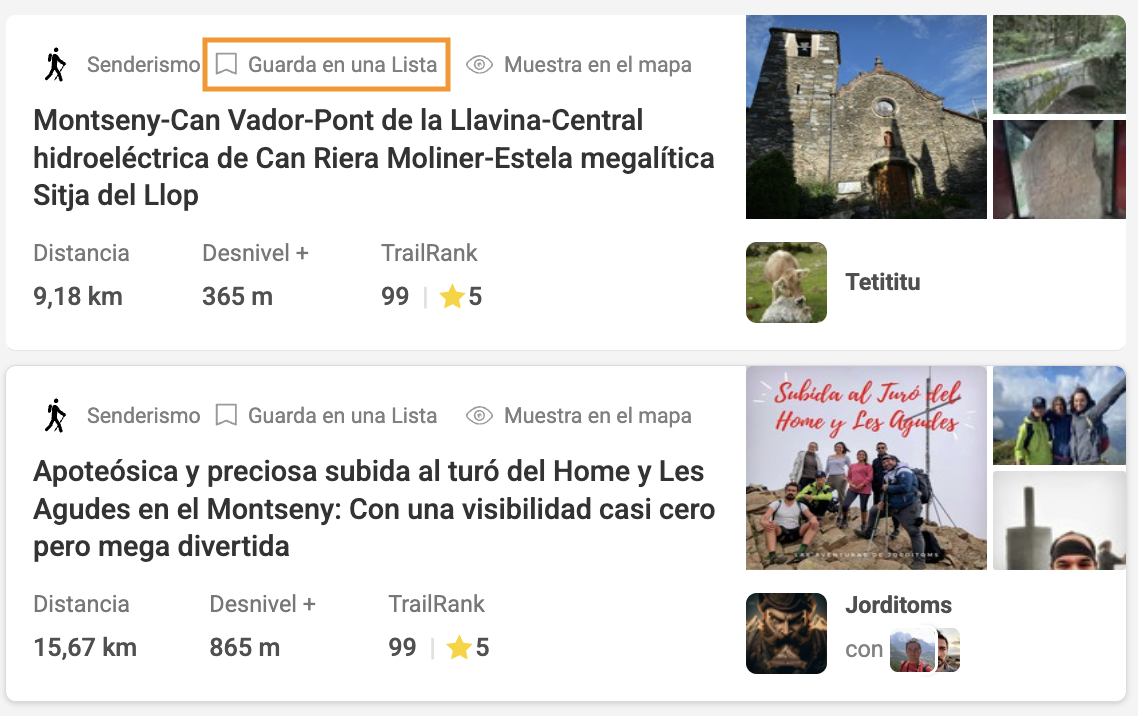Click the hiker icon on the second trail card

tap(55, 416)
